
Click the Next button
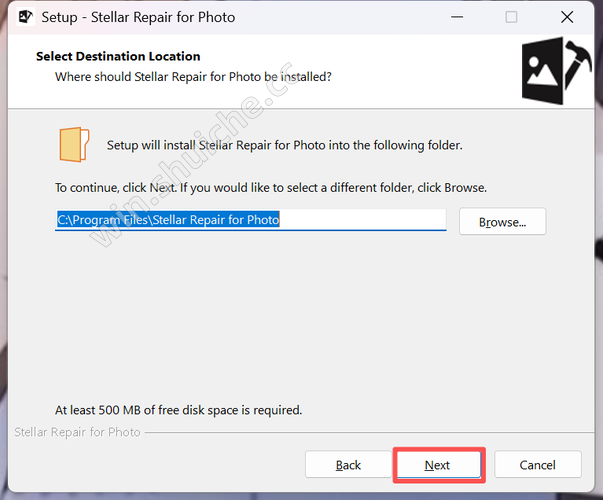[x=439, y=465]
